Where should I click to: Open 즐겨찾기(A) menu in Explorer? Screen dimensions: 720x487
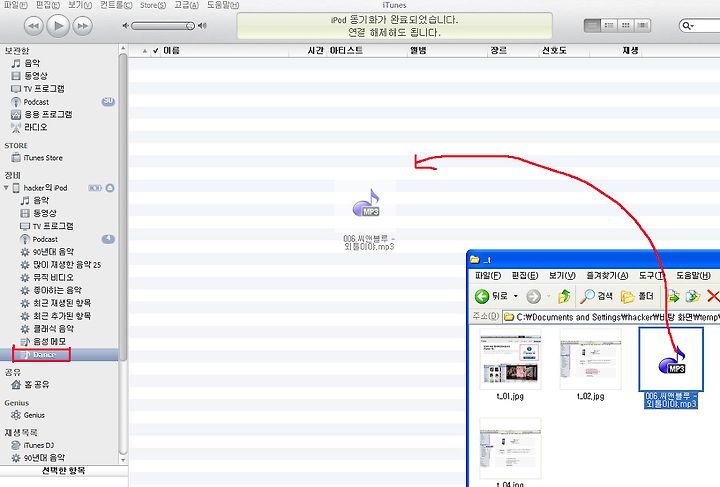(607, 276)
